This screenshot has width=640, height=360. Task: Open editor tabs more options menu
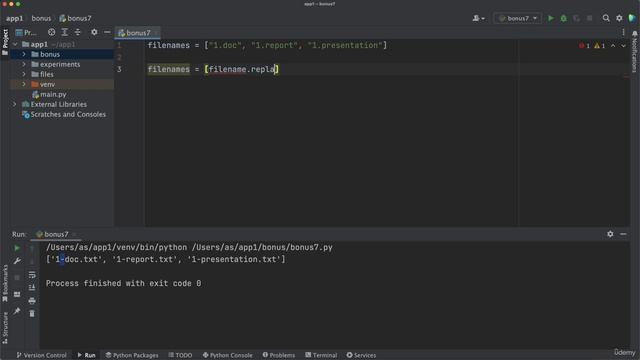point(623,32)
